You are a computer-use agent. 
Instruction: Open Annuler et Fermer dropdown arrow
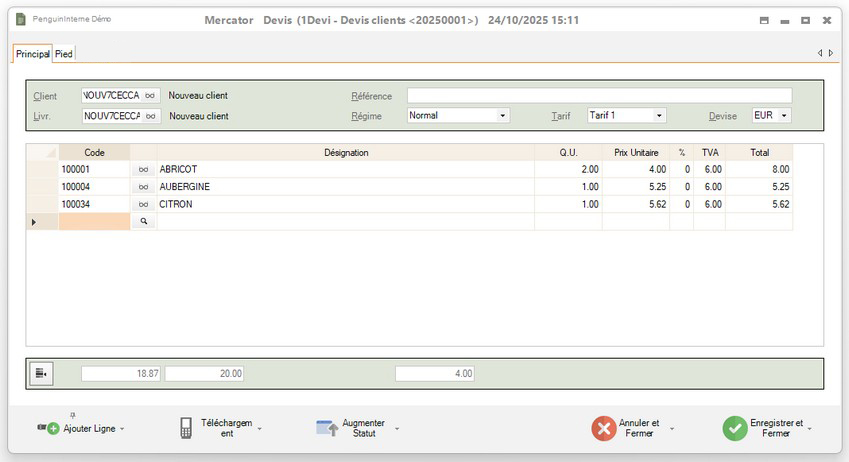[672, 429]
